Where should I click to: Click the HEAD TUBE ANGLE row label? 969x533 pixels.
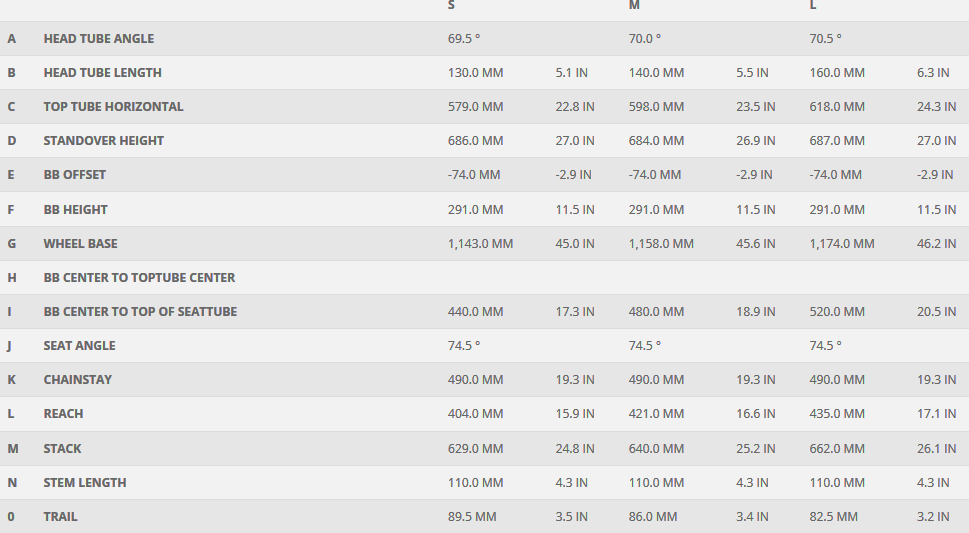(98, 38)
